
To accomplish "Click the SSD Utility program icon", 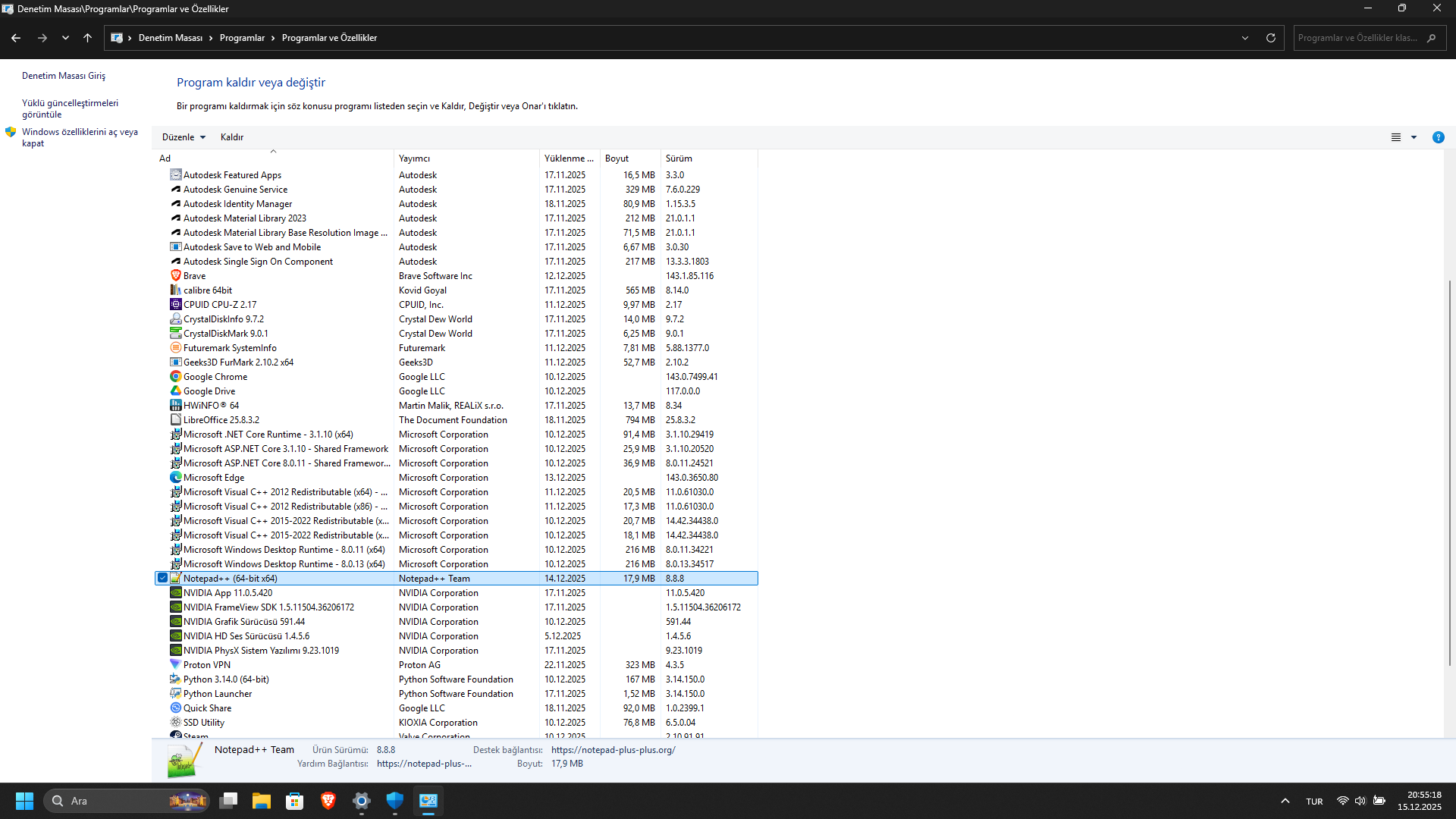I will [x=176, y=723].
